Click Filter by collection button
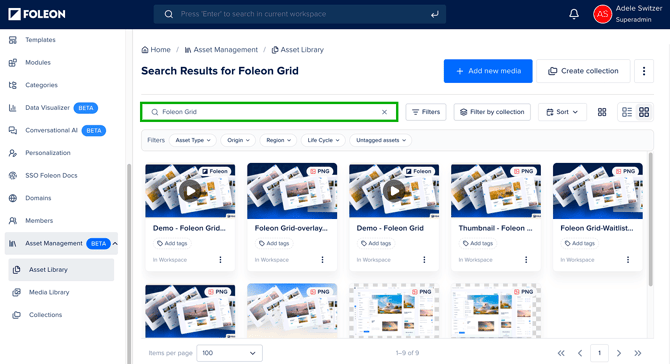Viewport: 670px width, 364px height. [x=492, y=112]
